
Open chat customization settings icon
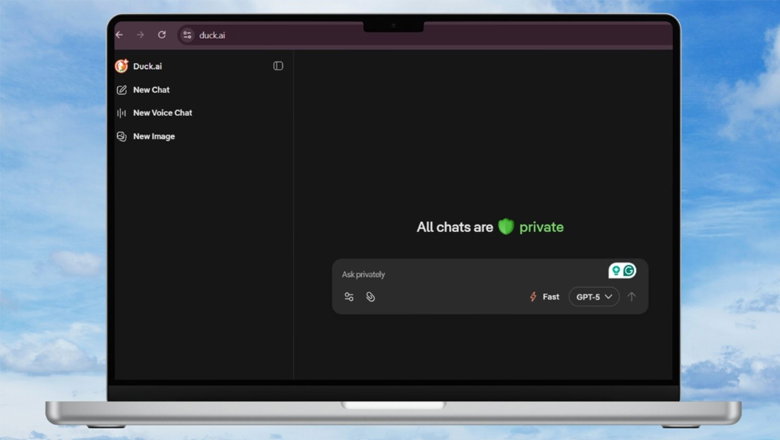click(x=349, y=297)
